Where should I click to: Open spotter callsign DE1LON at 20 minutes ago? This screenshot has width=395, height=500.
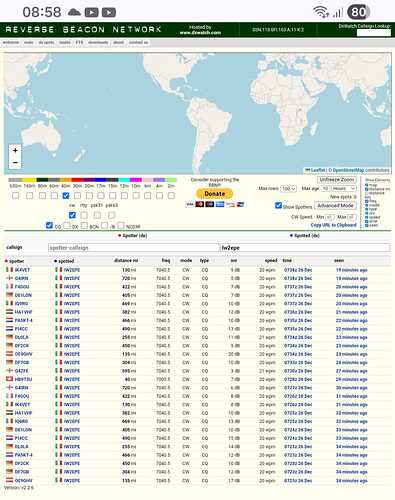point(23,295)
